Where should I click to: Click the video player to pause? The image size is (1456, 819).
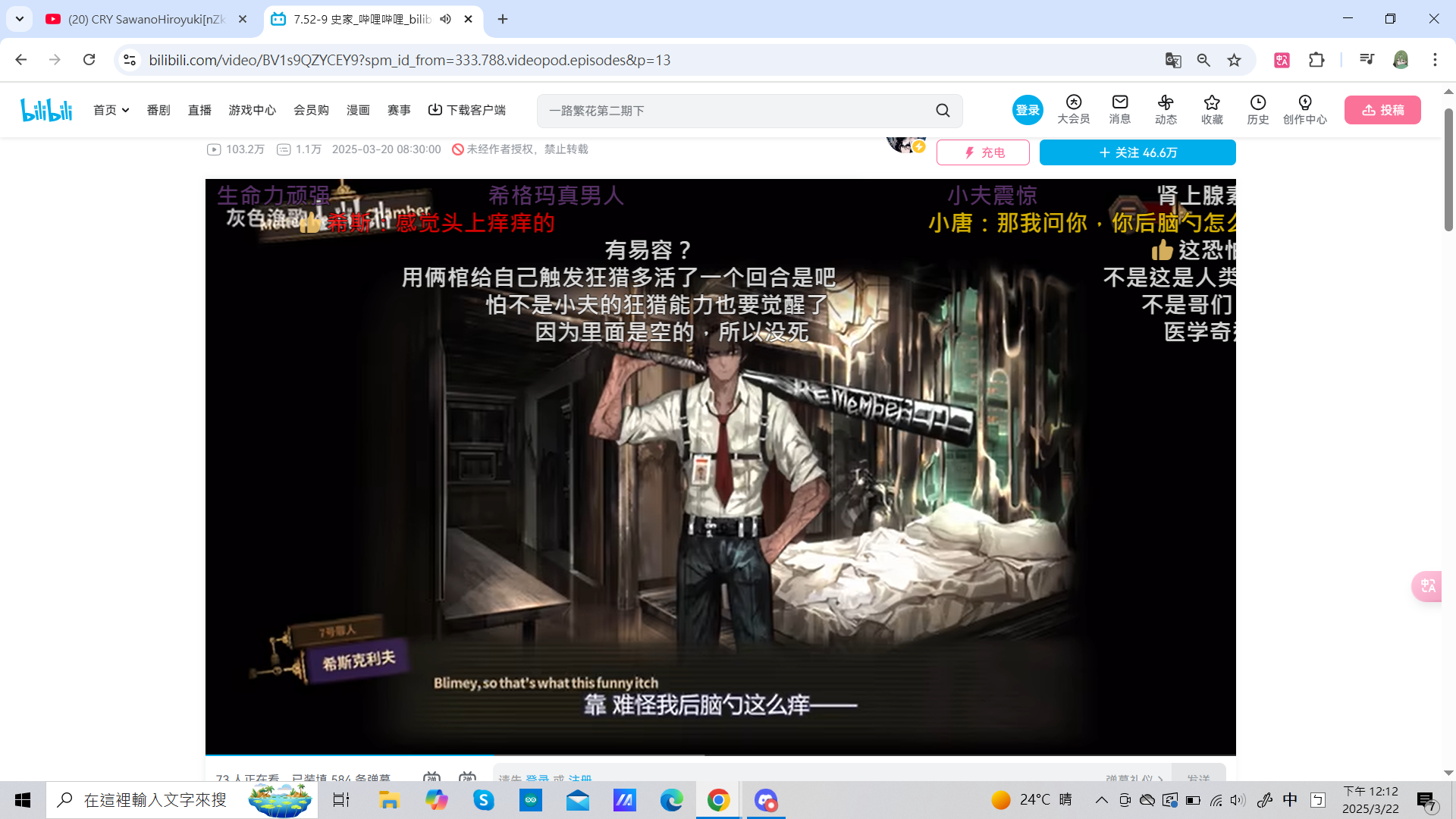[x=720, y=466]
